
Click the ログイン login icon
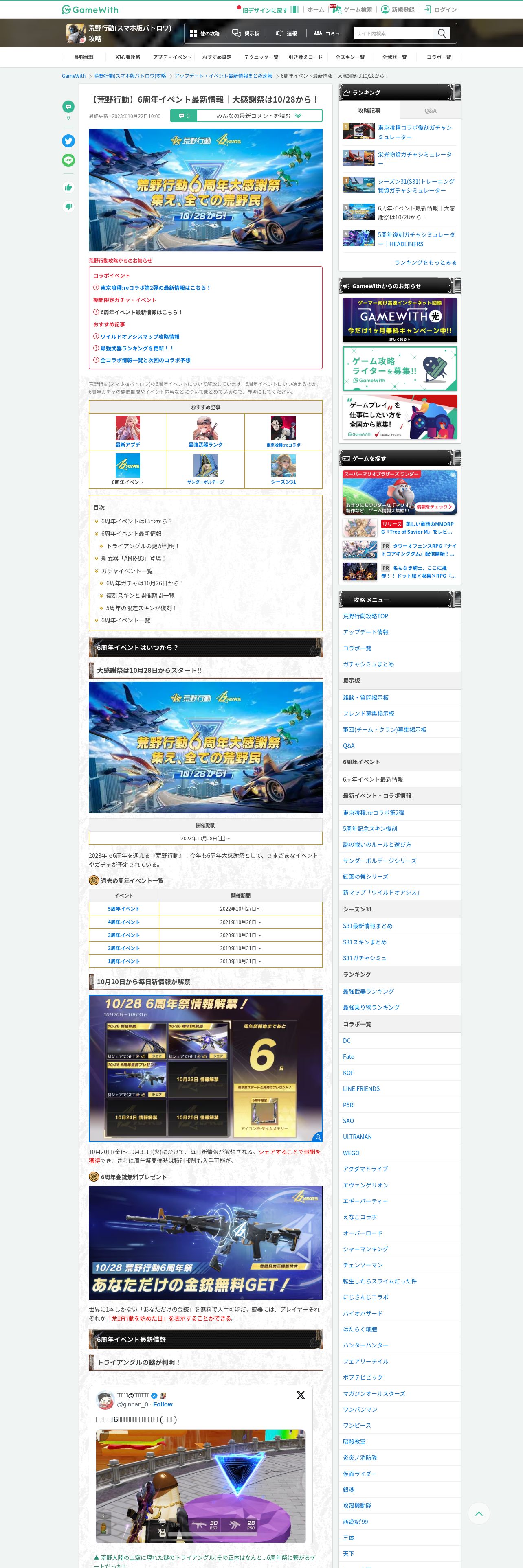pyautogui.click(x=427, y=10)
